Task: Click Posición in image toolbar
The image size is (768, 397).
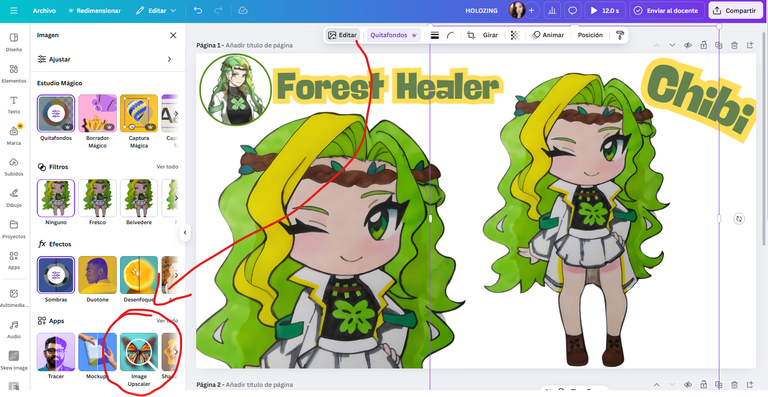Action: (x=590, y=35)
